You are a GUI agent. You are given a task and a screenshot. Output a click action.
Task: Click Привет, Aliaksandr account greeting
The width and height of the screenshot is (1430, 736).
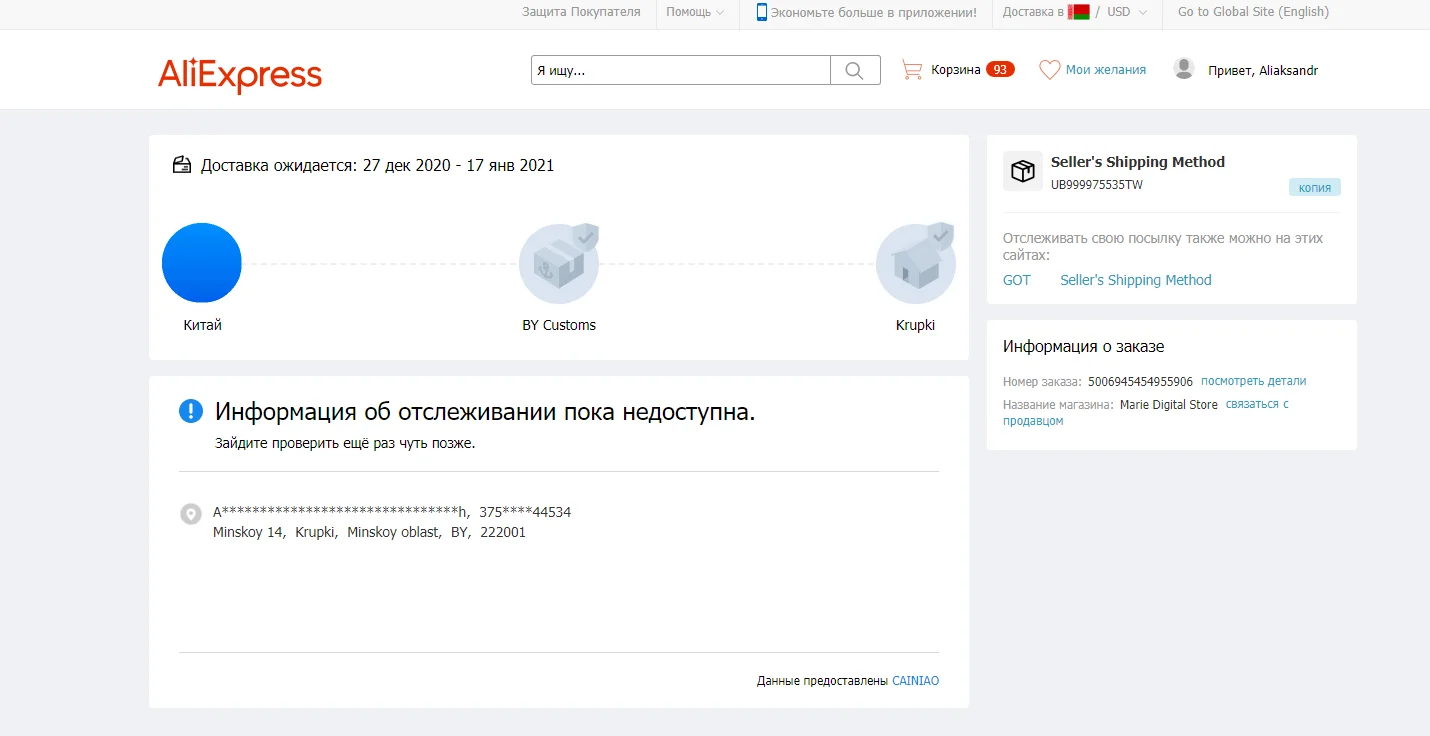1263,70
